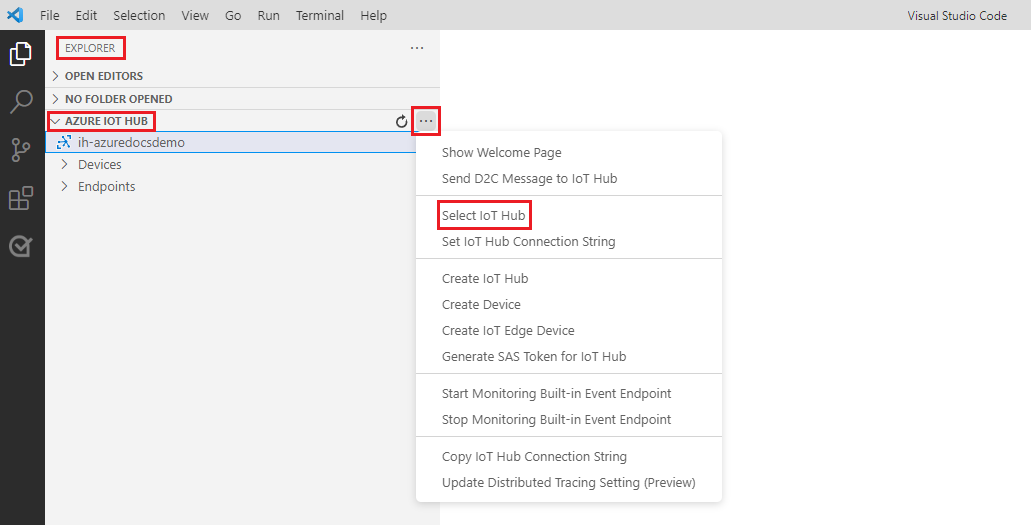The width and height of the screenshot is (1031, 525).
Task: Click the Explorer panel more actions ellipsis
Action: [x=417, y=48]
